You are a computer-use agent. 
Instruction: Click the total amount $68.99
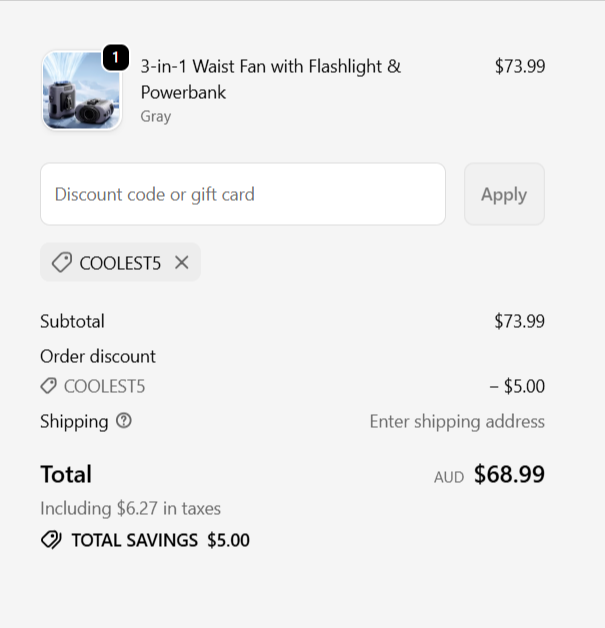click(x=509, y=474)
